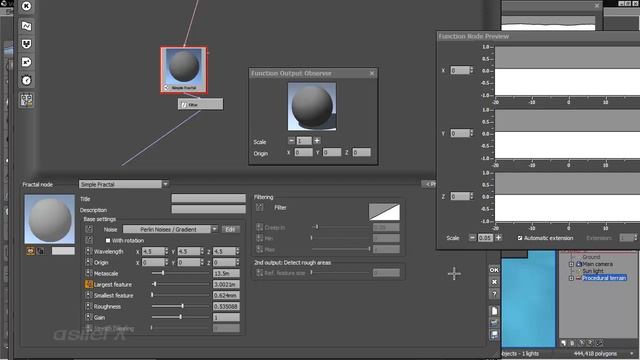Click the extract parameter icon for Origin
The image size is (640, 360).
[89, 262]
